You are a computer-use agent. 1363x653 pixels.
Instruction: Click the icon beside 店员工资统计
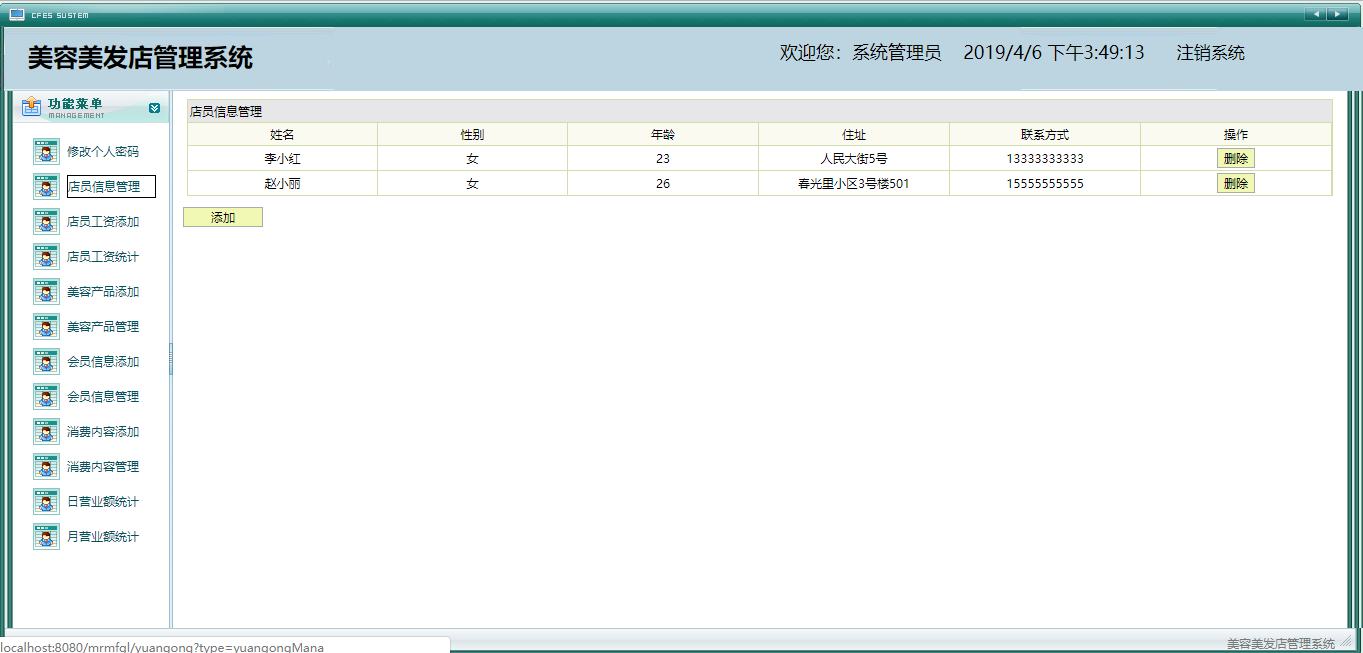pyautogui.click(x=46, y=257)
